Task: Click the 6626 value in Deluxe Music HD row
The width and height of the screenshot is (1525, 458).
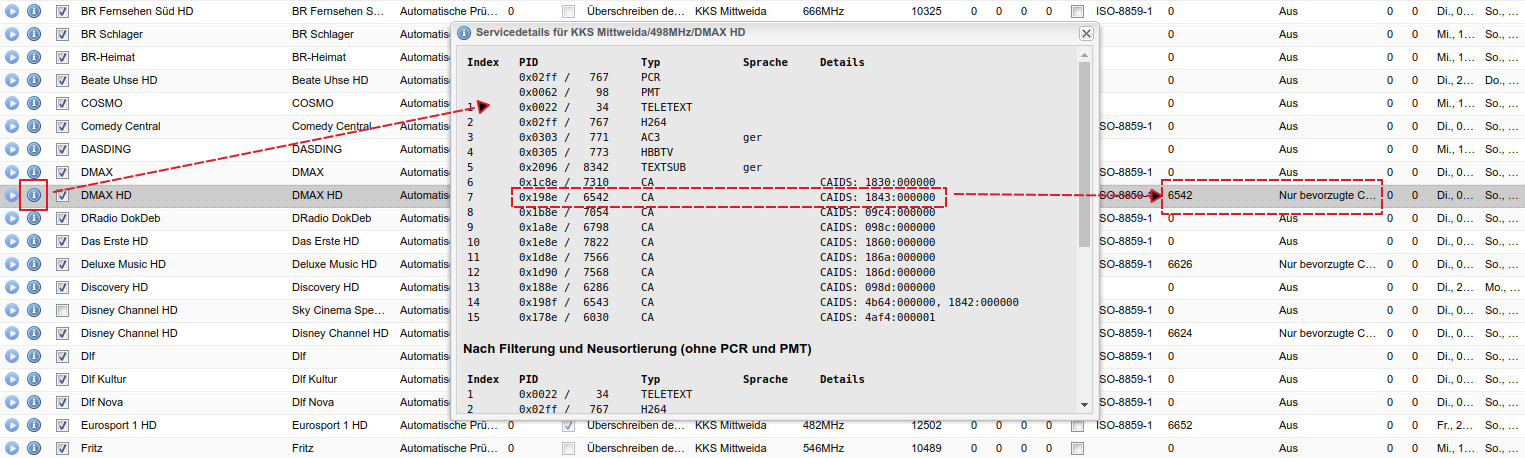Action: click(x=1180, y=264)
